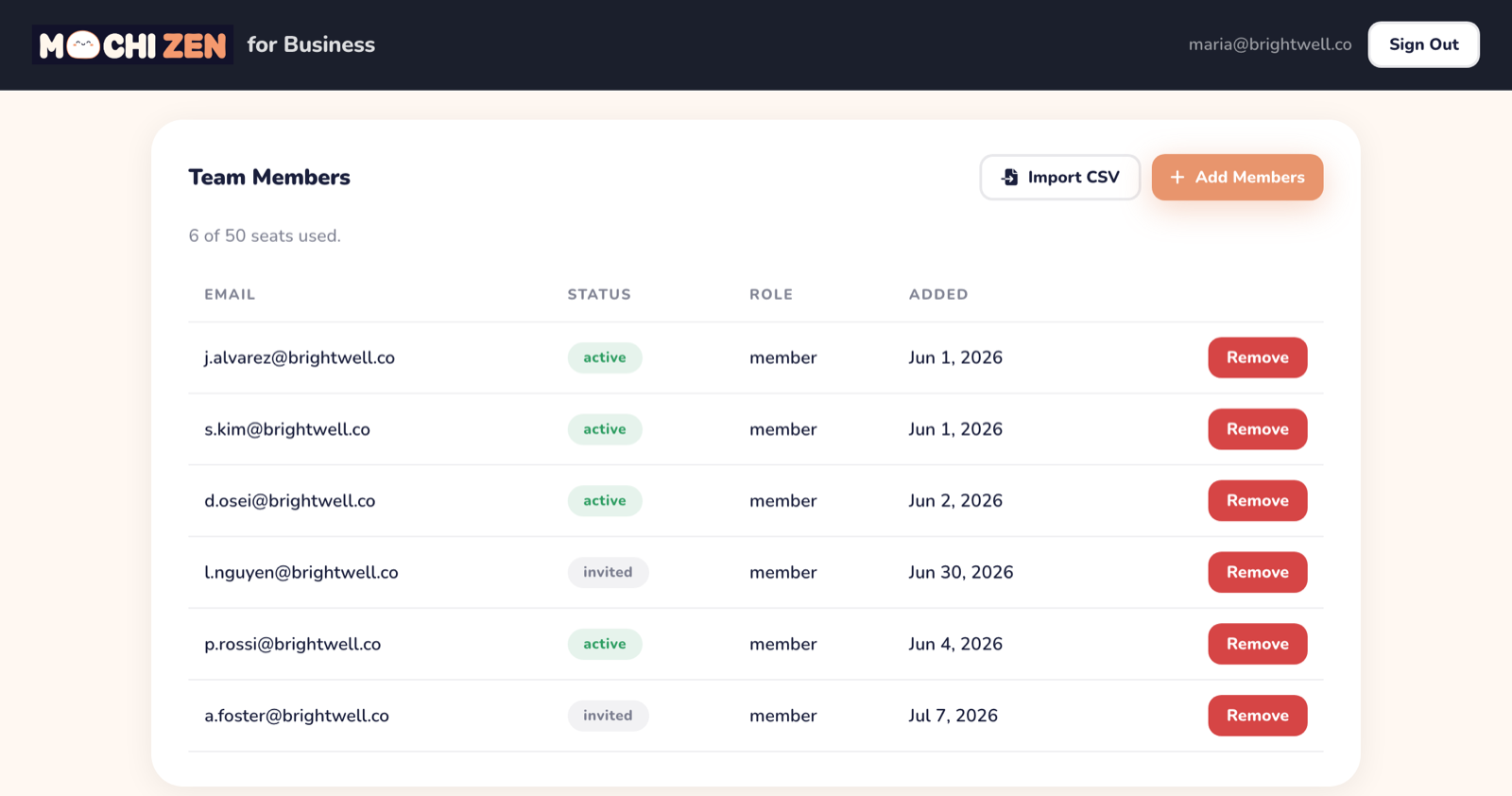This screenshot has height=796, width=1512.
Task: Open the Import CSV dialog
Action: tap(1060, 177)
